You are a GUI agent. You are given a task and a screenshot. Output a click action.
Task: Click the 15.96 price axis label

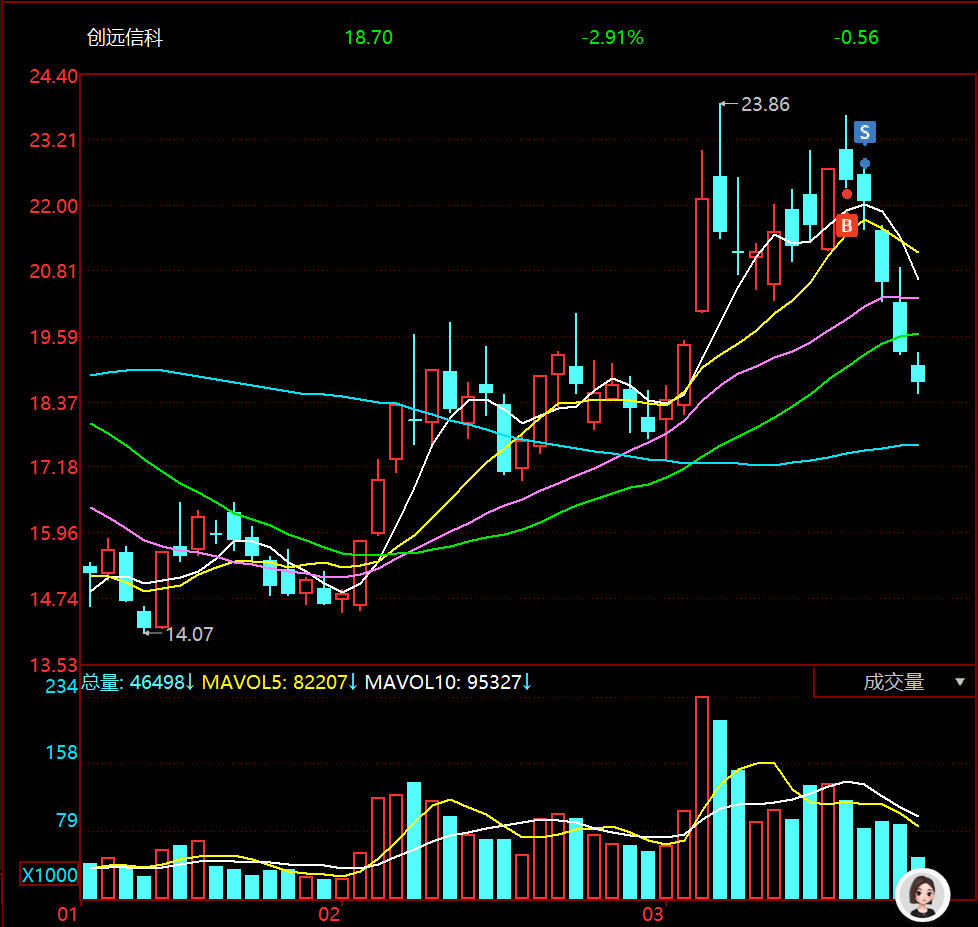54,533
